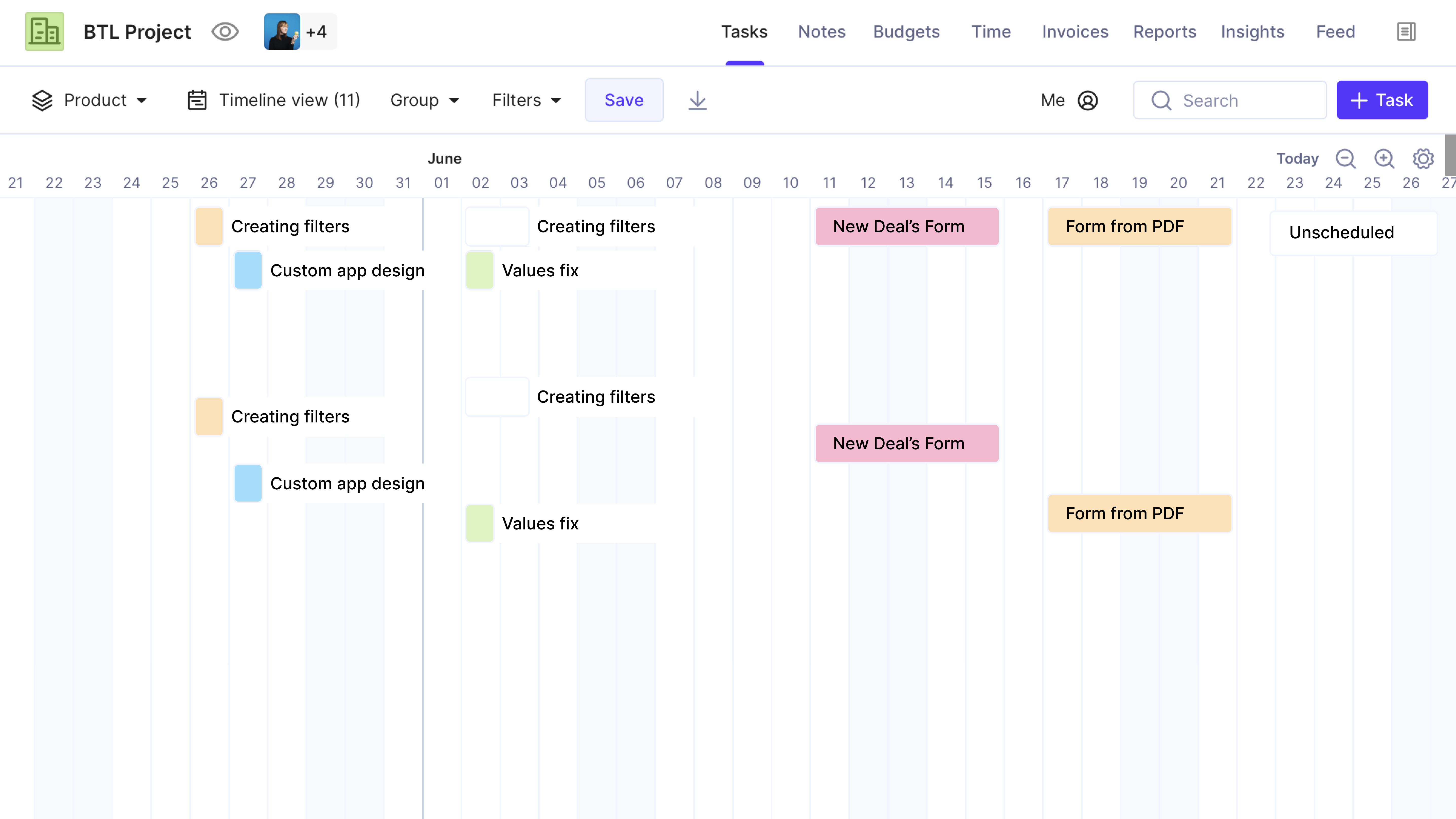The height and width of the screenshot is (819, 1456).
Task: Zoom out the timeline with the minus magnifier
Action: (1345, 159)
